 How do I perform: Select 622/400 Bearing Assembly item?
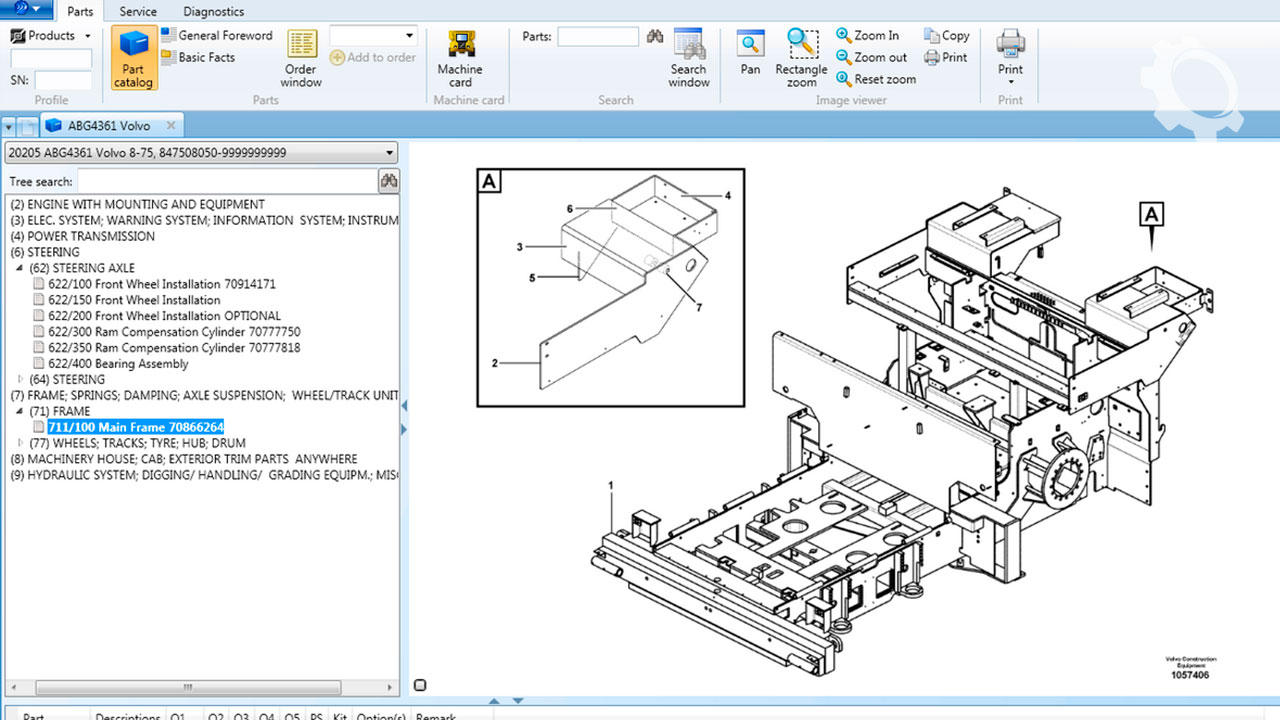(x=118, y=364)
